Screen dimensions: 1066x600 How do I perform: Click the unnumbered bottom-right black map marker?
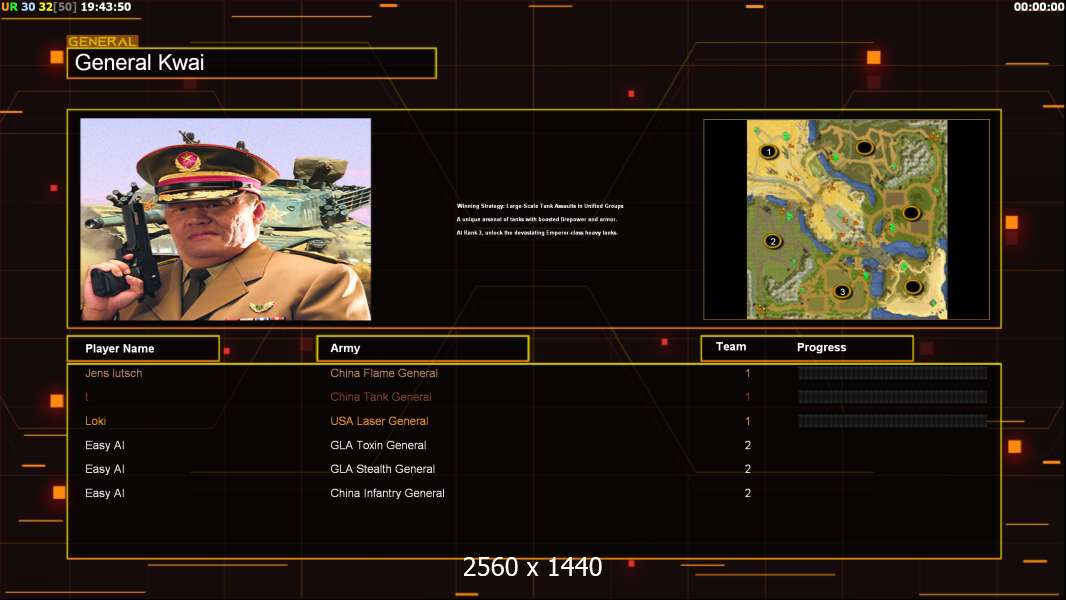click(x=913, y=287)
